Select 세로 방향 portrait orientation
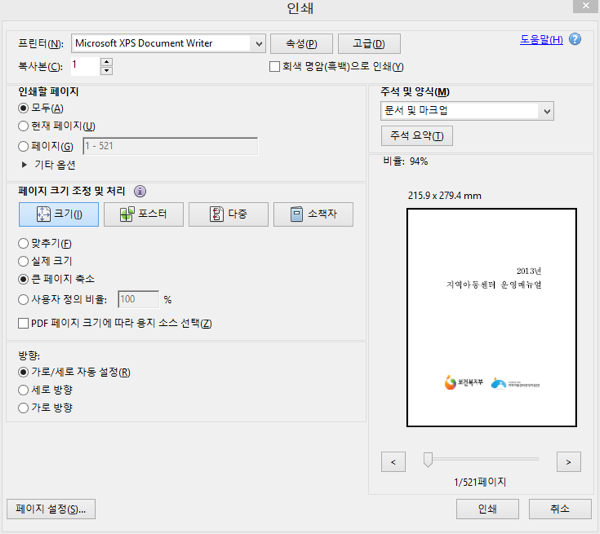 coord(23,390)
